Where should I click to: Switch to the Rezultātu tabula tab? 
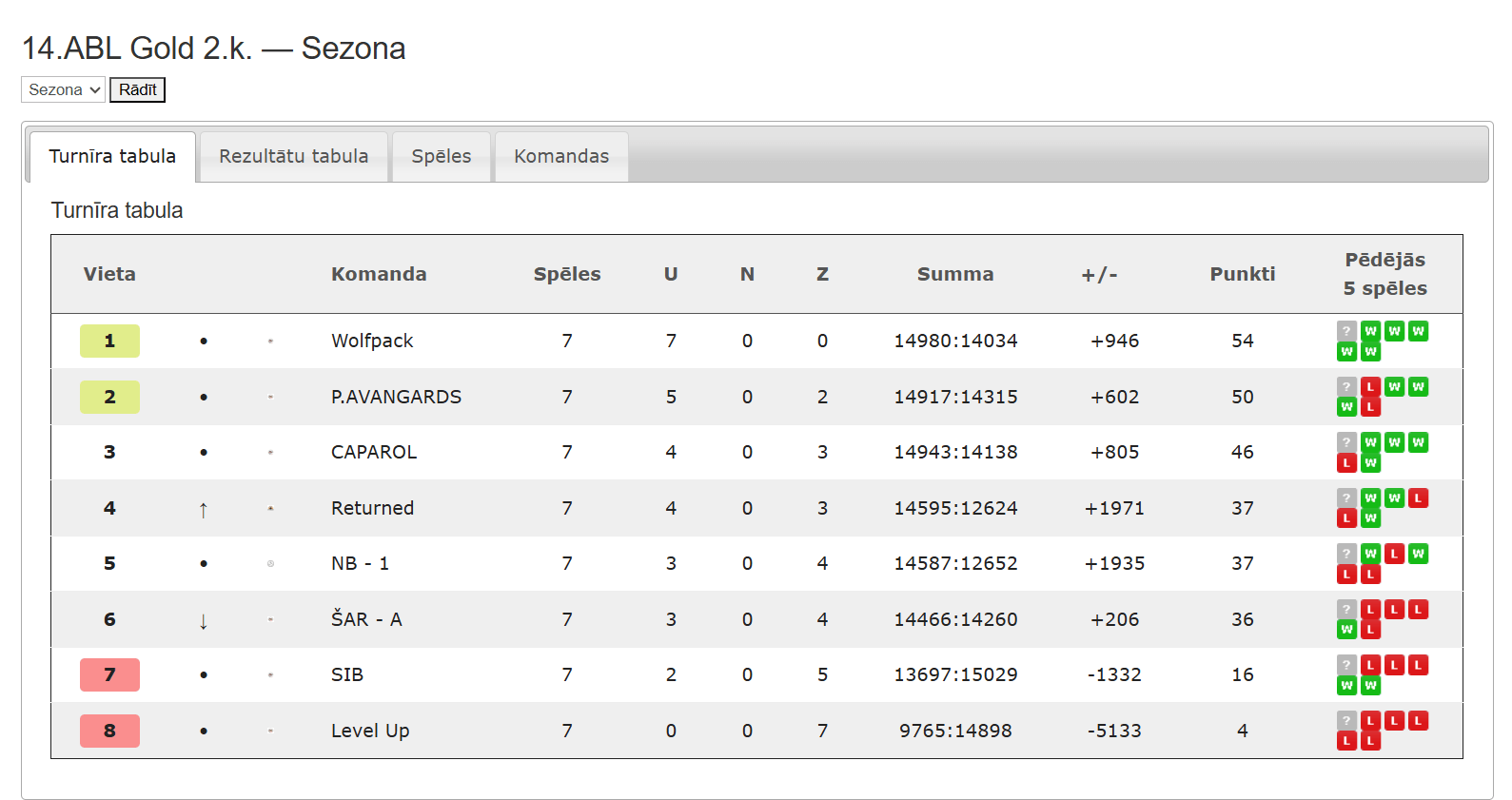pyautogui.click(x=294, y=156)
